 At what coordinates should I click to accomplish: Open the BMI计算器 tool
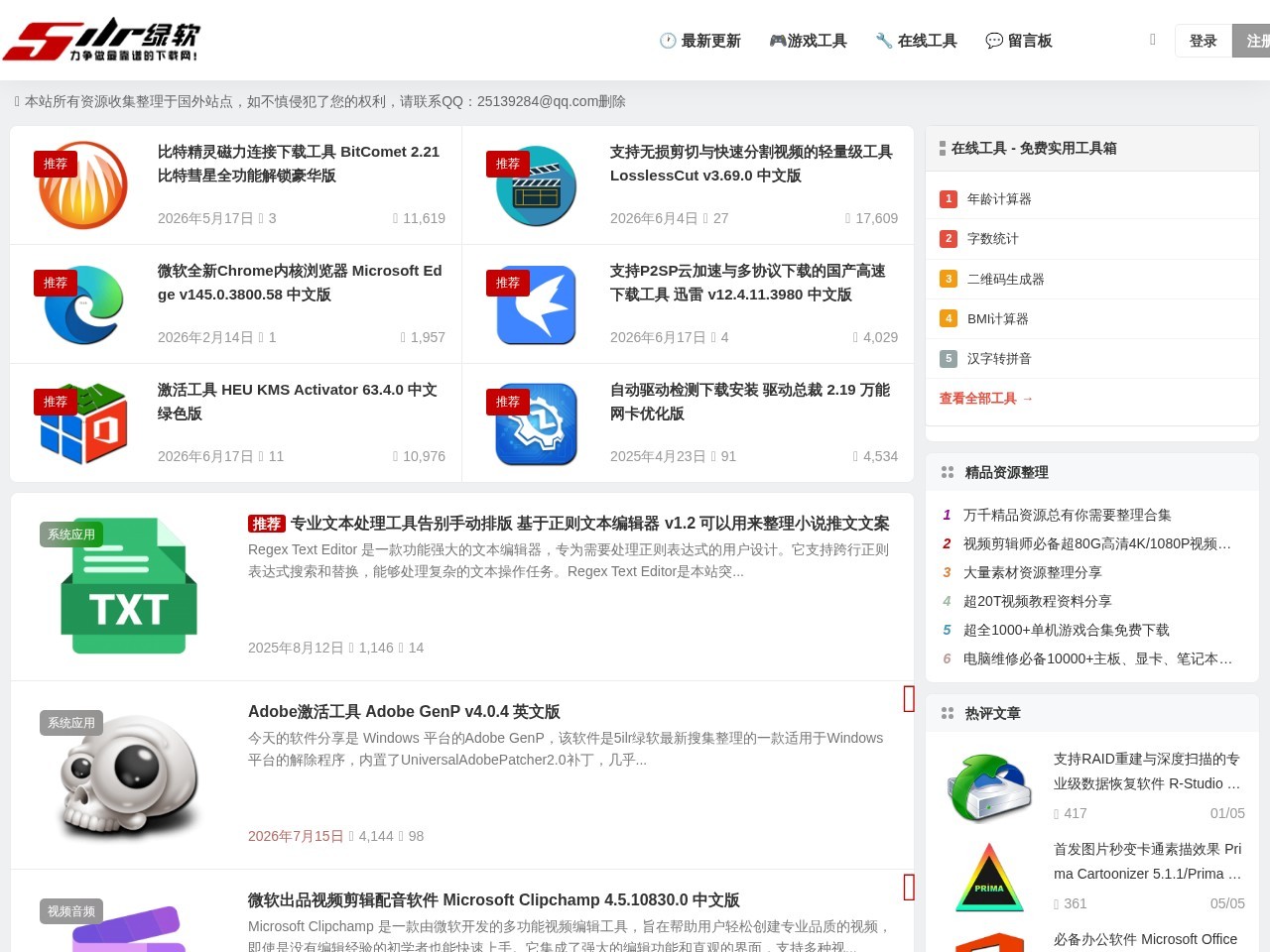(998, 319)
